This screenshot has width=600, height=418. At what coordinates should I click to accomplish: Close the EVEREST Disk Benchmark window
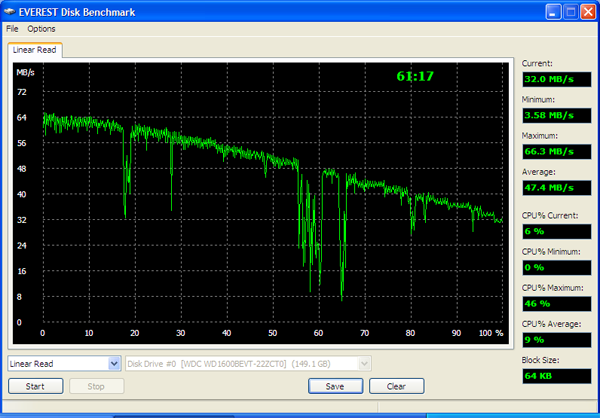tap(588, 12)
